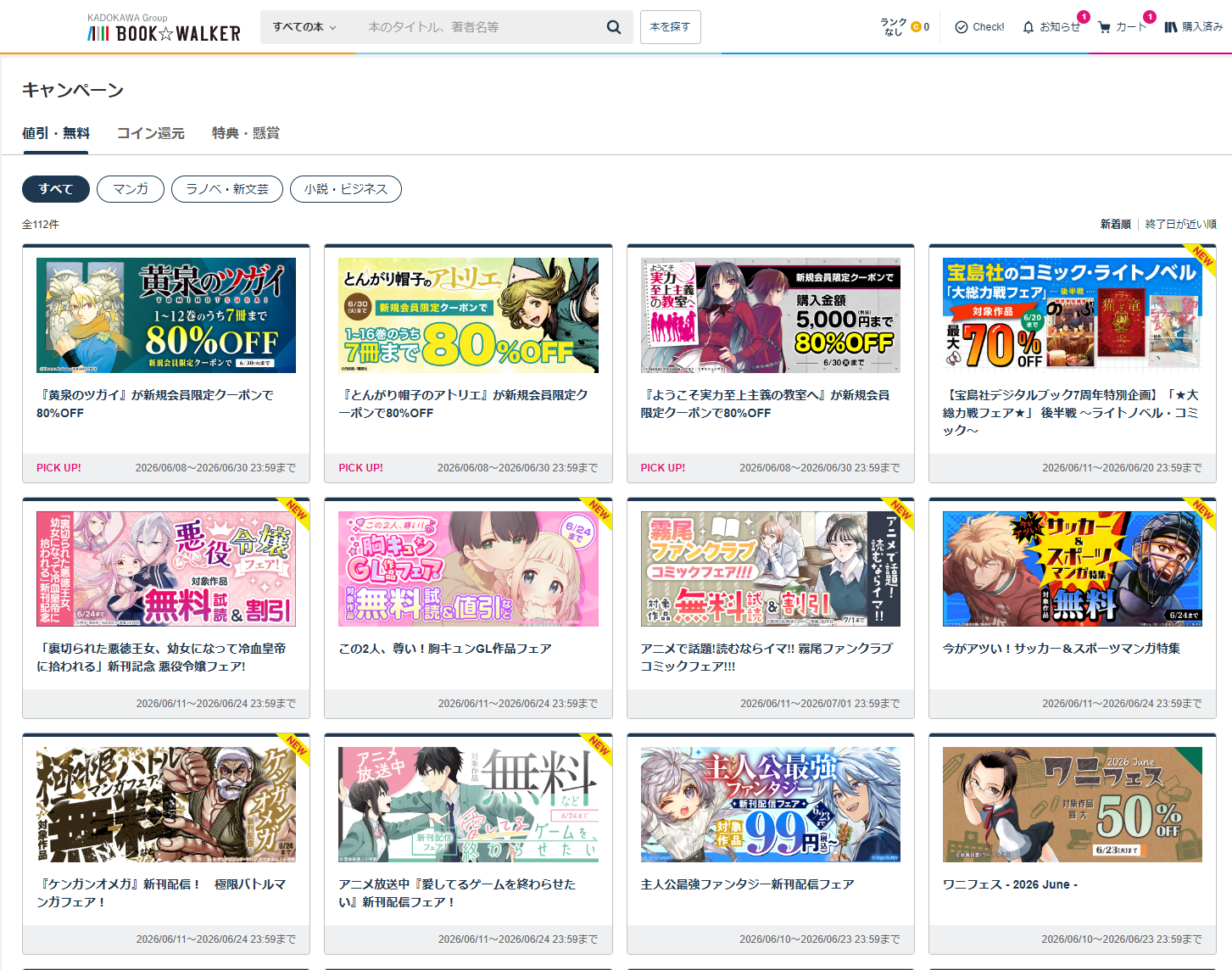
Task: Open the 愛してるゲームを終わらせたい banner
Action: point(468,805)
